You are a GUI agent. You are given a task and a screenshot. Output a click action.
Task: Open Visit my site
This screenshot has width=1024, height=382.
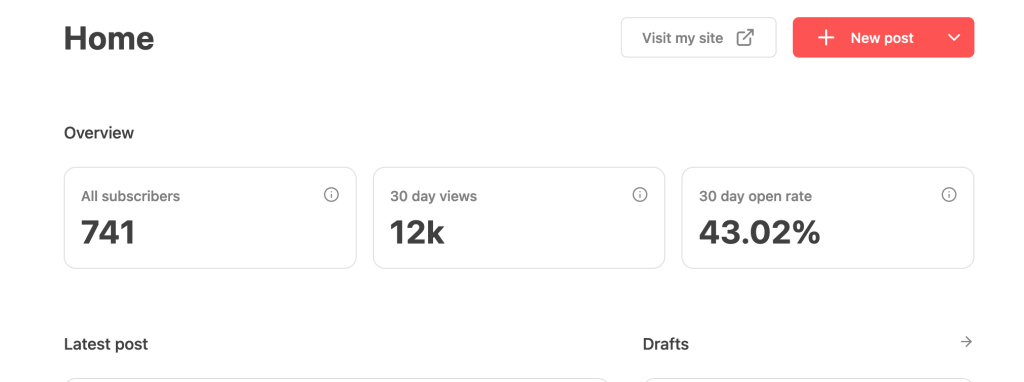point(698,37)
